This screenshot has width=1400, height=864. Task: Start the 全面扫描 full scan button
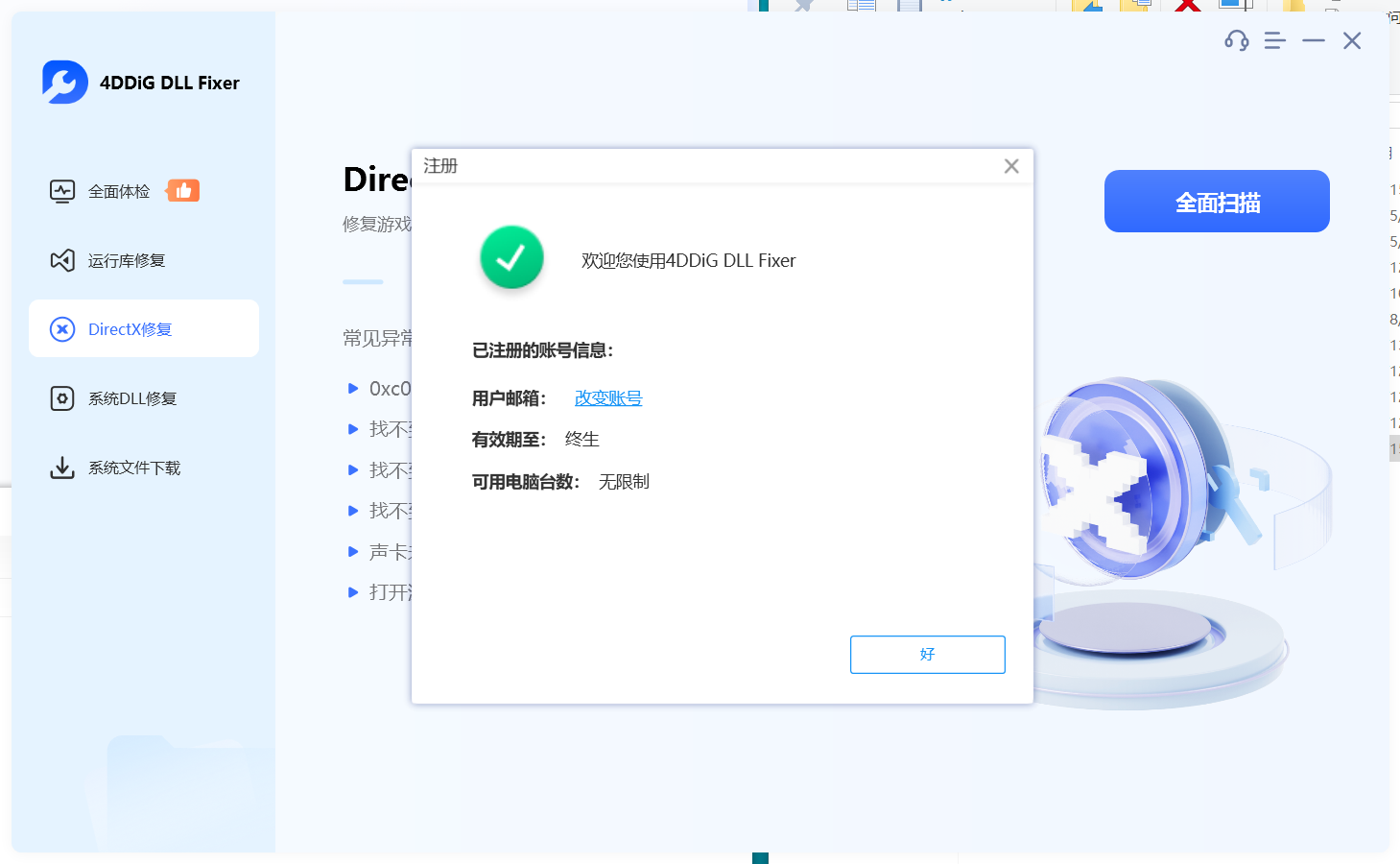pos(1217,202)
